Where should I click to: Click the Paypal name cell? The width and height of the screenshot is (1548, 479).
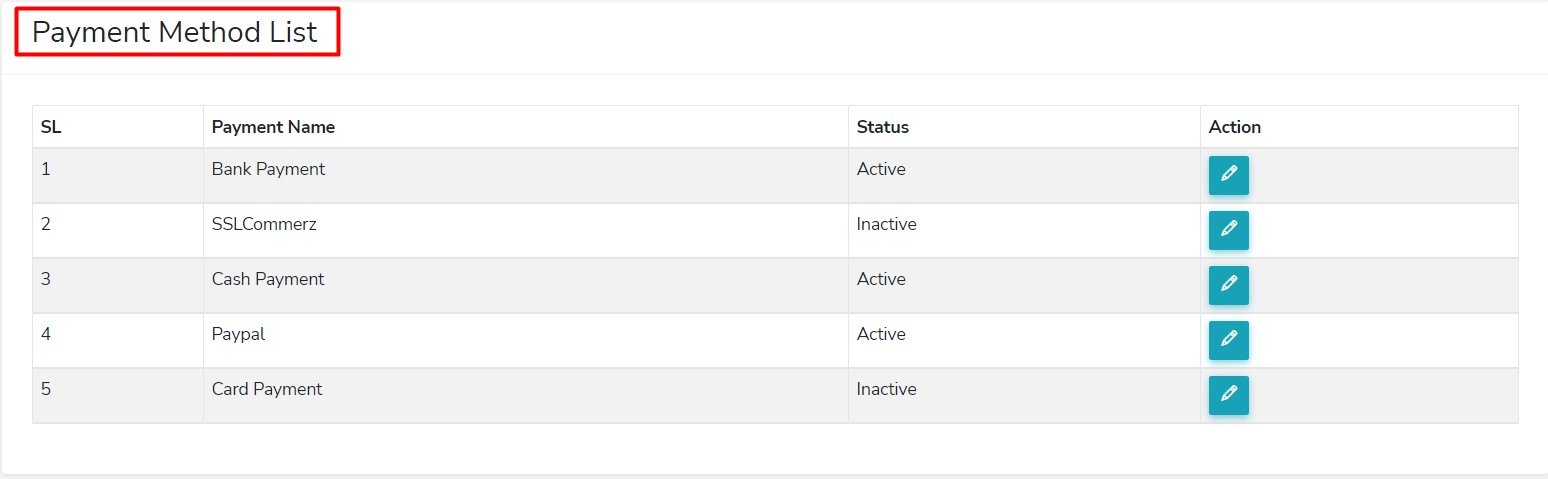coord(238,334)
